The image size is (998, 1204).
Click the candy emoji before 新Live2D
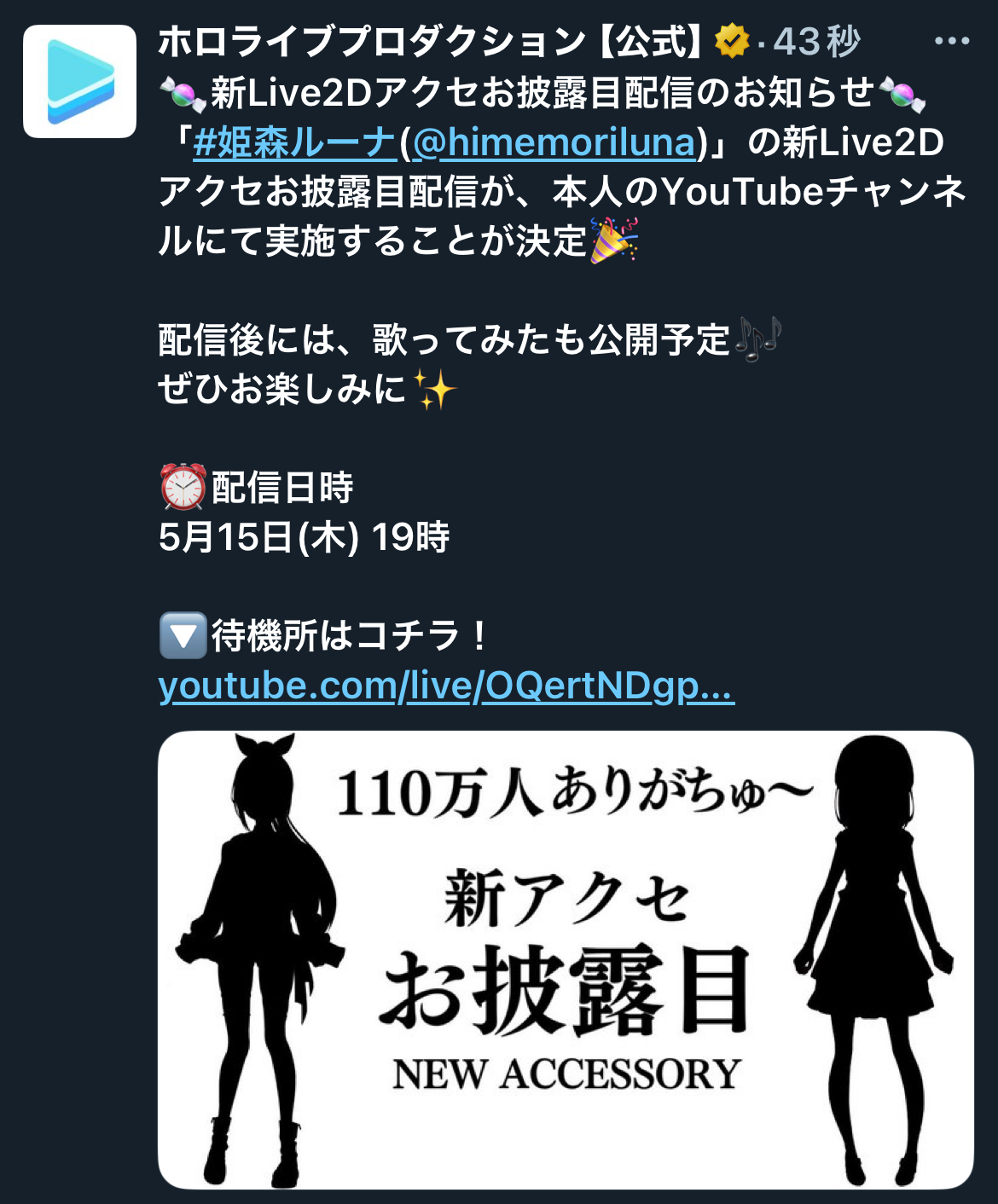[x=183, y=93]
